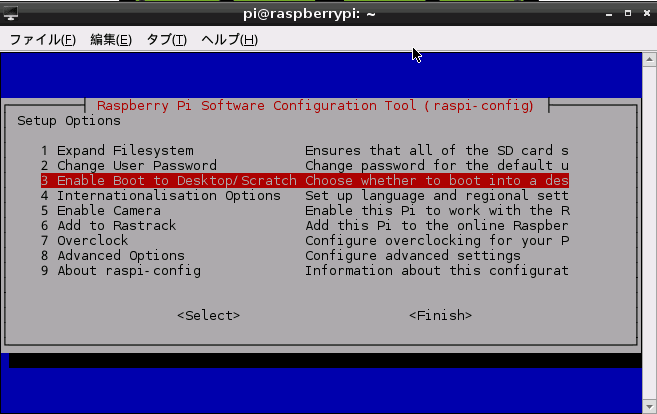Image resolution: width=657 pixels, height=414 pixels.
Task: Click the raspi-config dialog title text
Action: [x=315, y=106]
